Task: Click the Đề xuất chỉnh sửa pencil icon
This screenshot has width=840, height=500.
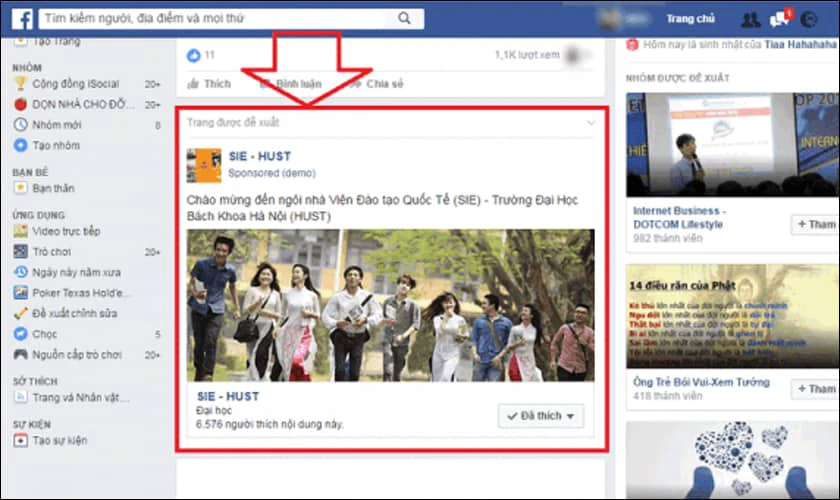Action: tap(20, 313)
